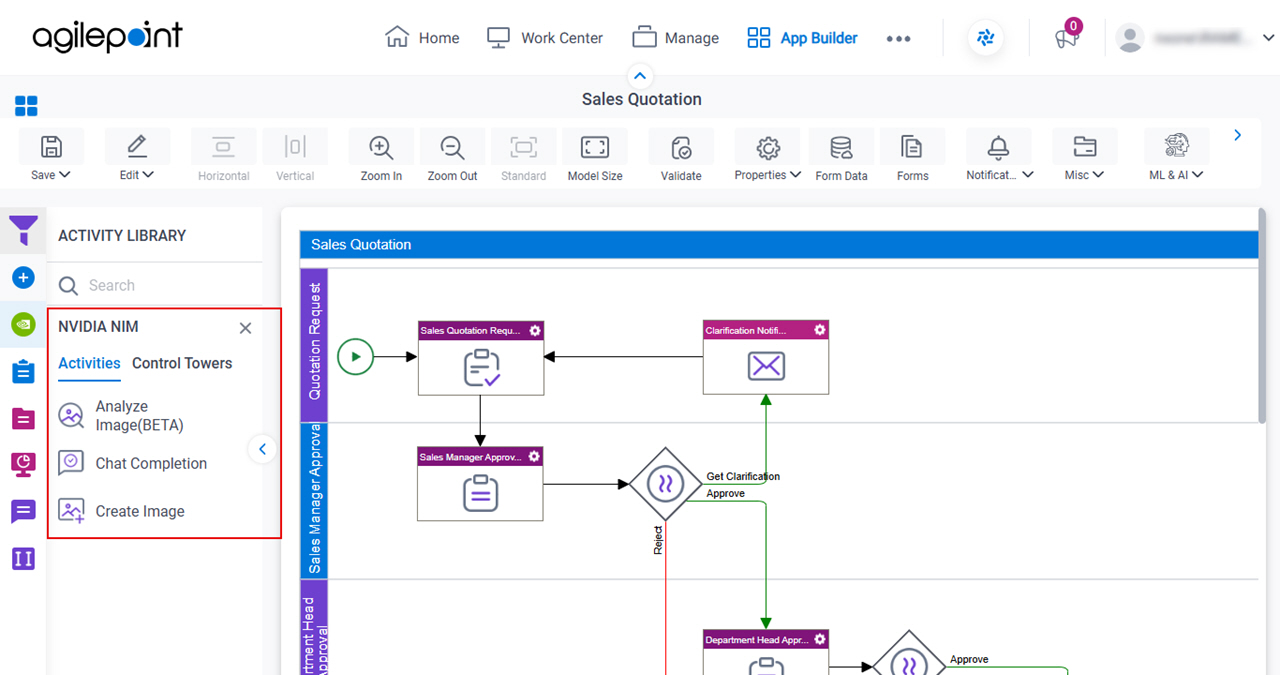Viewport: 1280px width, 675px height.
Task: Click the Zoom In magnifier
Action: 380,147
